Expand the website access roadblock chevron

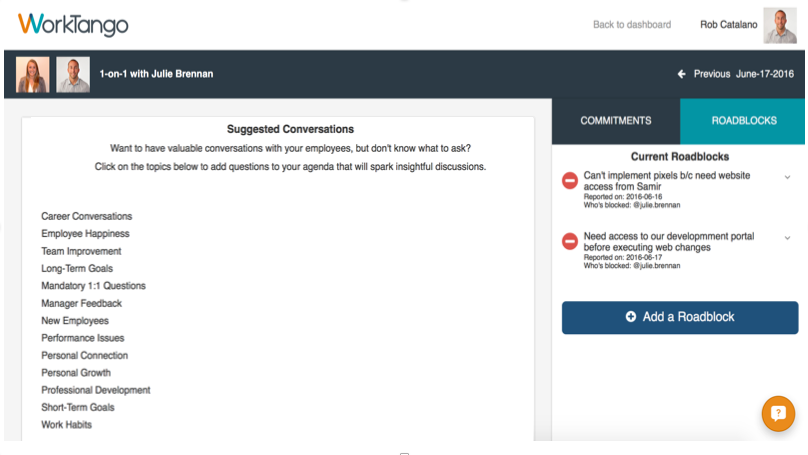[787, 177]
